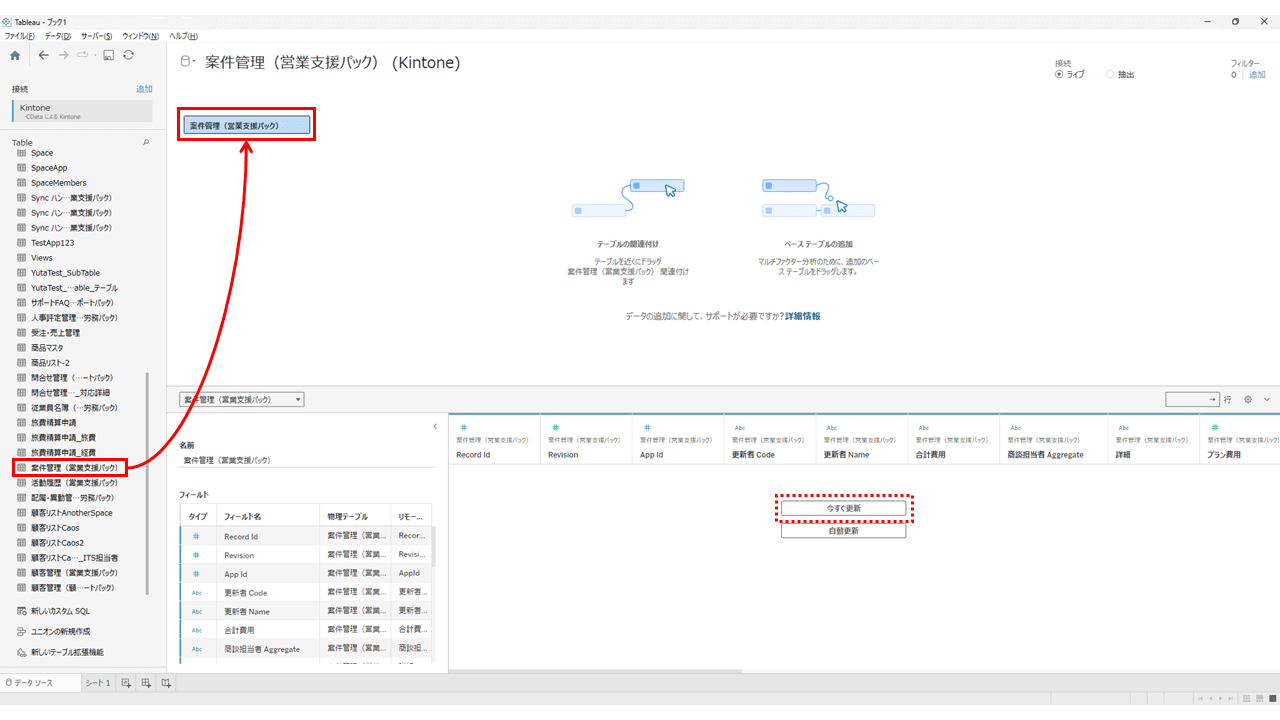1280x720 pixels.
Task: Open the ウィンドウ menu
Action: click(x=141, y=36)
